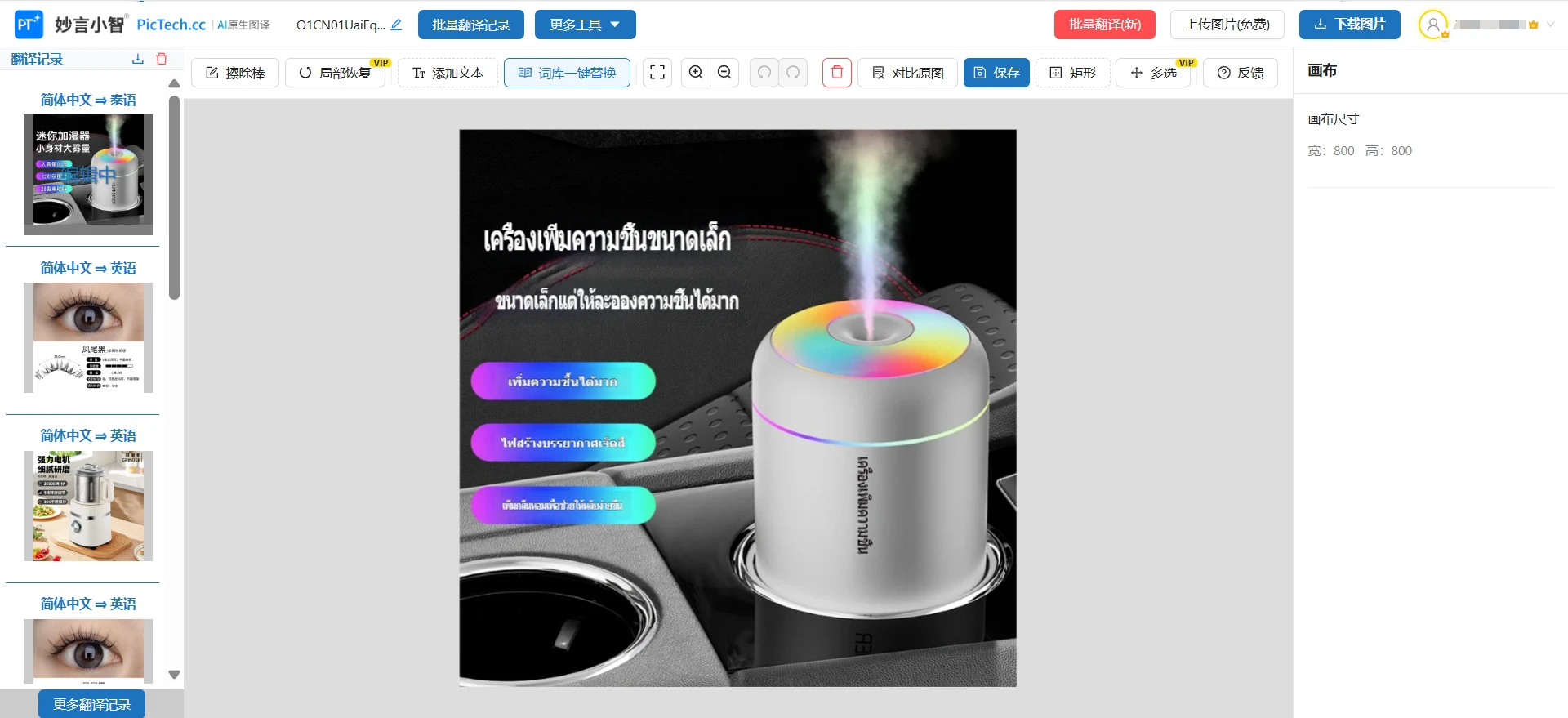Viewport: 1568px width, 718px height.
Task: Delete using red trash toolbar icon
Action: click(836, 73)
